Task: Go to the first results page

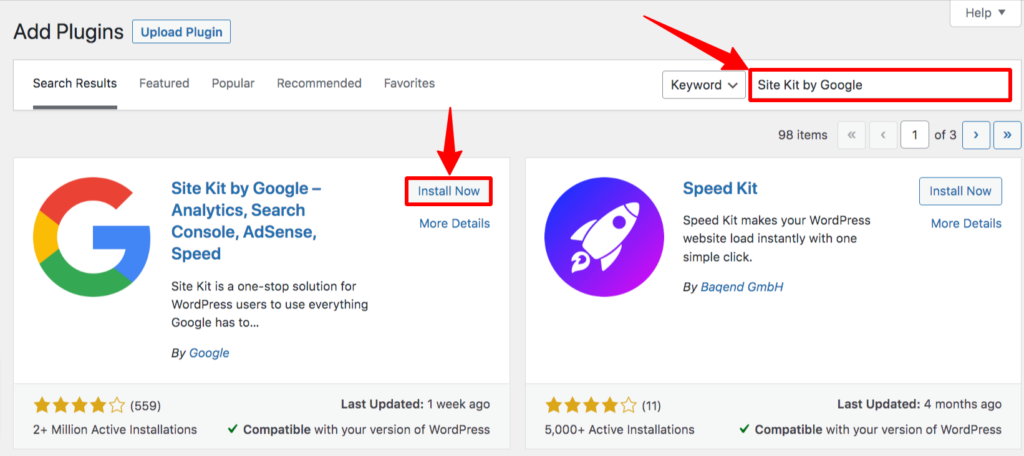Action: pyautogui.click(x=851, y=135)
